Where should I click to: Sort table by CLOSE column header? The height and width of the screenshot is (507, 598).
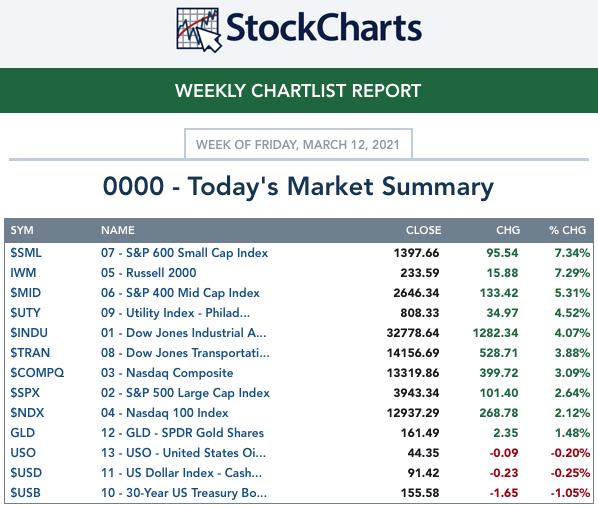(x=423, y=230)
